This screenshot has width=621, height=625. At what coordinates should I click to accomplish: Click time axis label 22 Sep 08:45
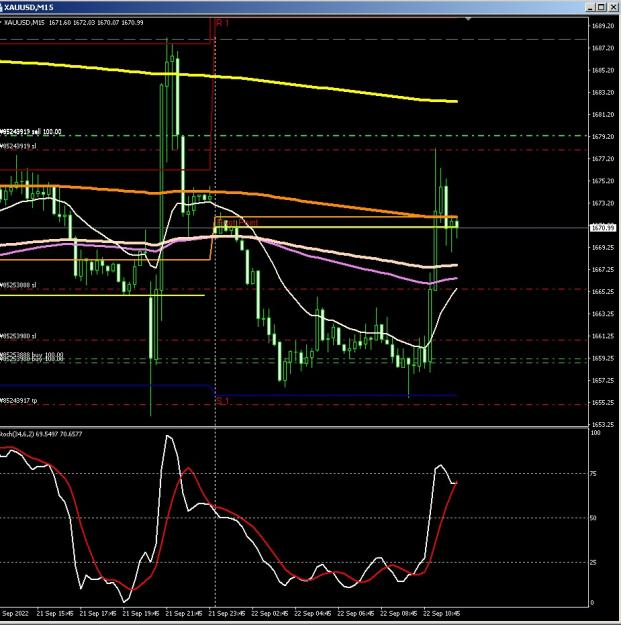point(399,613)
